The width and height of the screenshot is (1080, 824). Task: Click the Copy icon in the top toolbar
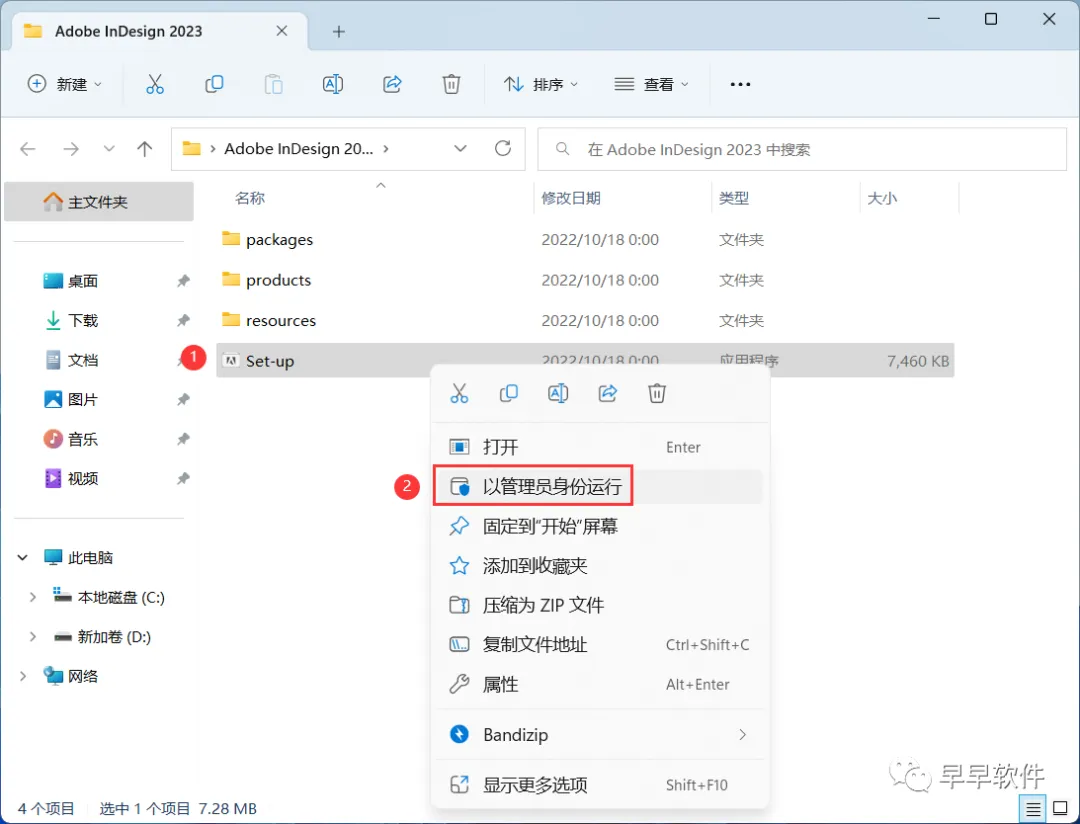[214, 84]
